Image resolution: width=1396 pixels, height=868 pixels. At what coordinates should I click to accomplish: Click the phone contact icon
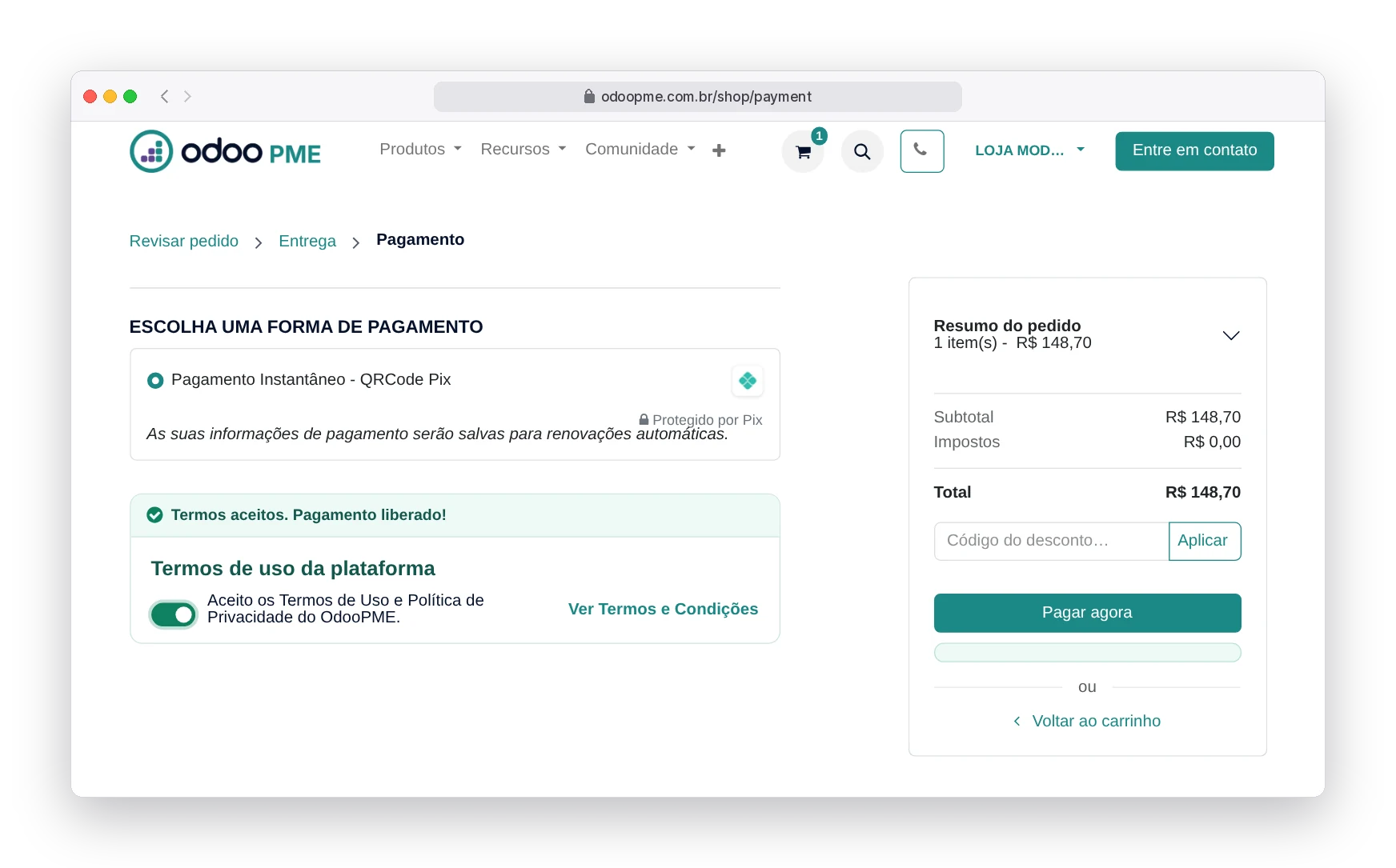click(922, 150)
